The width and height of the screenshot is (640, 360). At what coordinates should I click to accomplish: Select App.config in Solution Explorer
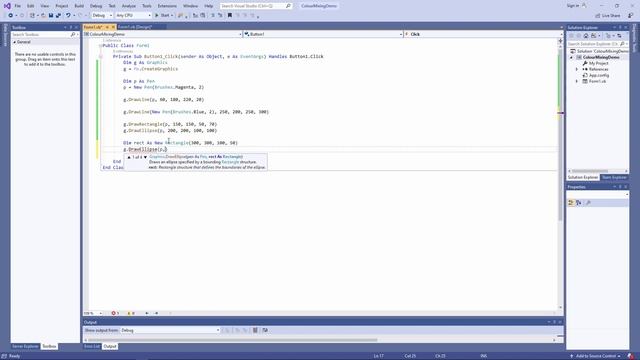598,75
